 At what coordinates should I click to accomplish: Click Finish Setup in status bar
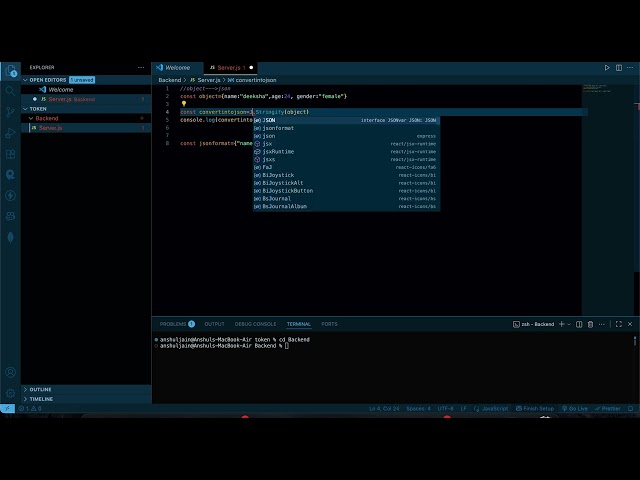point(535,408)
